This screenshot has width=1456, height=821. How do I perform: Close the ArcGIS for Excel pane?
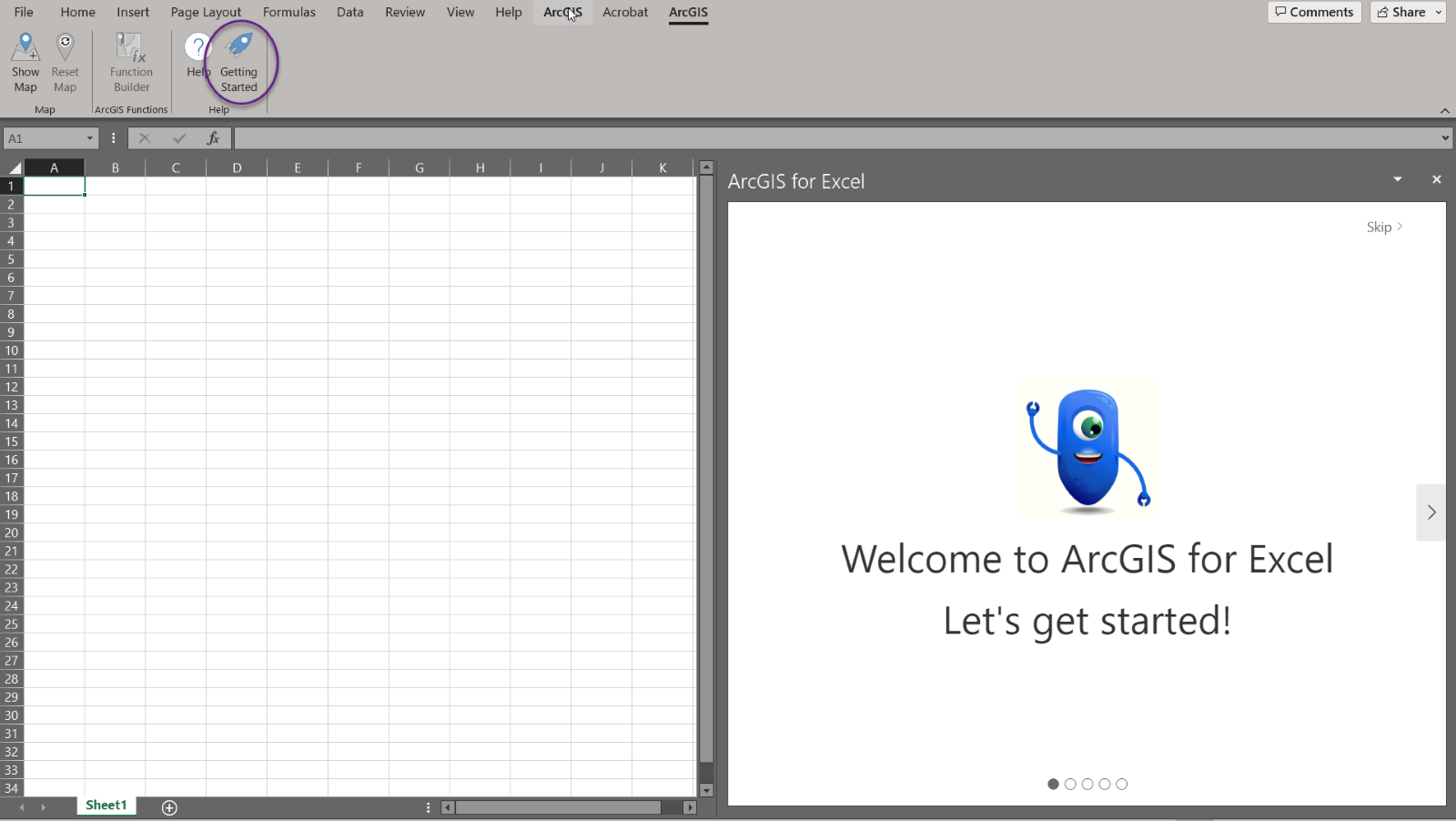coord(1437,179)
